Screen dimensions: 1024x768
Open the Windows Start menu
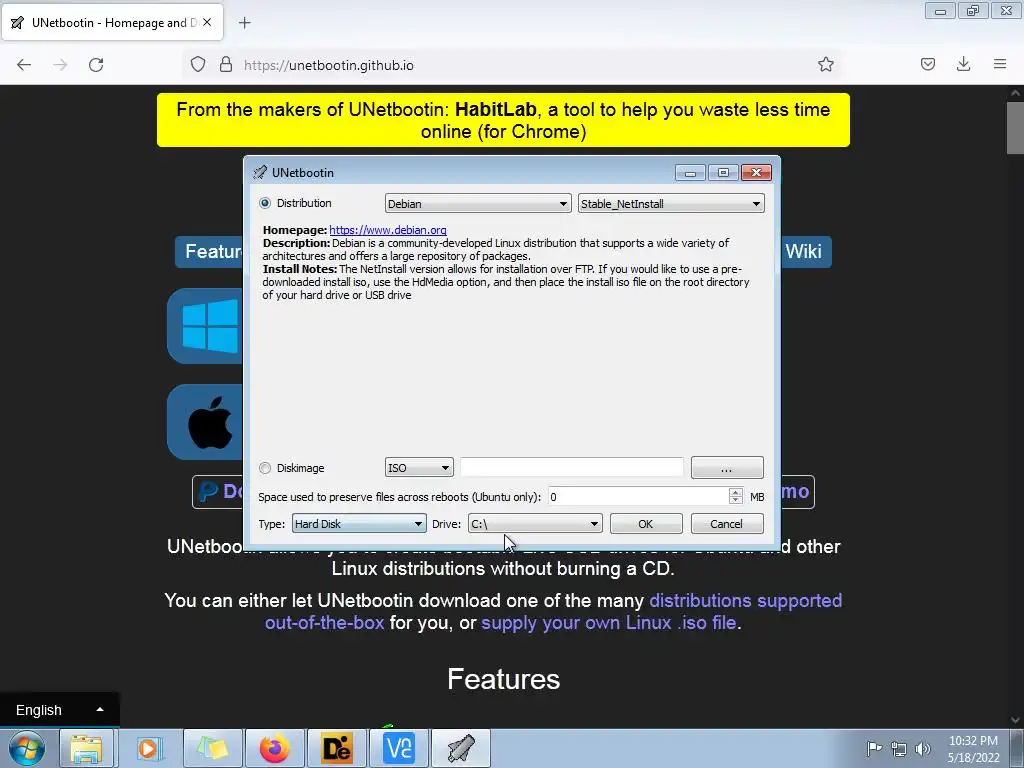(x=27, y=748)
